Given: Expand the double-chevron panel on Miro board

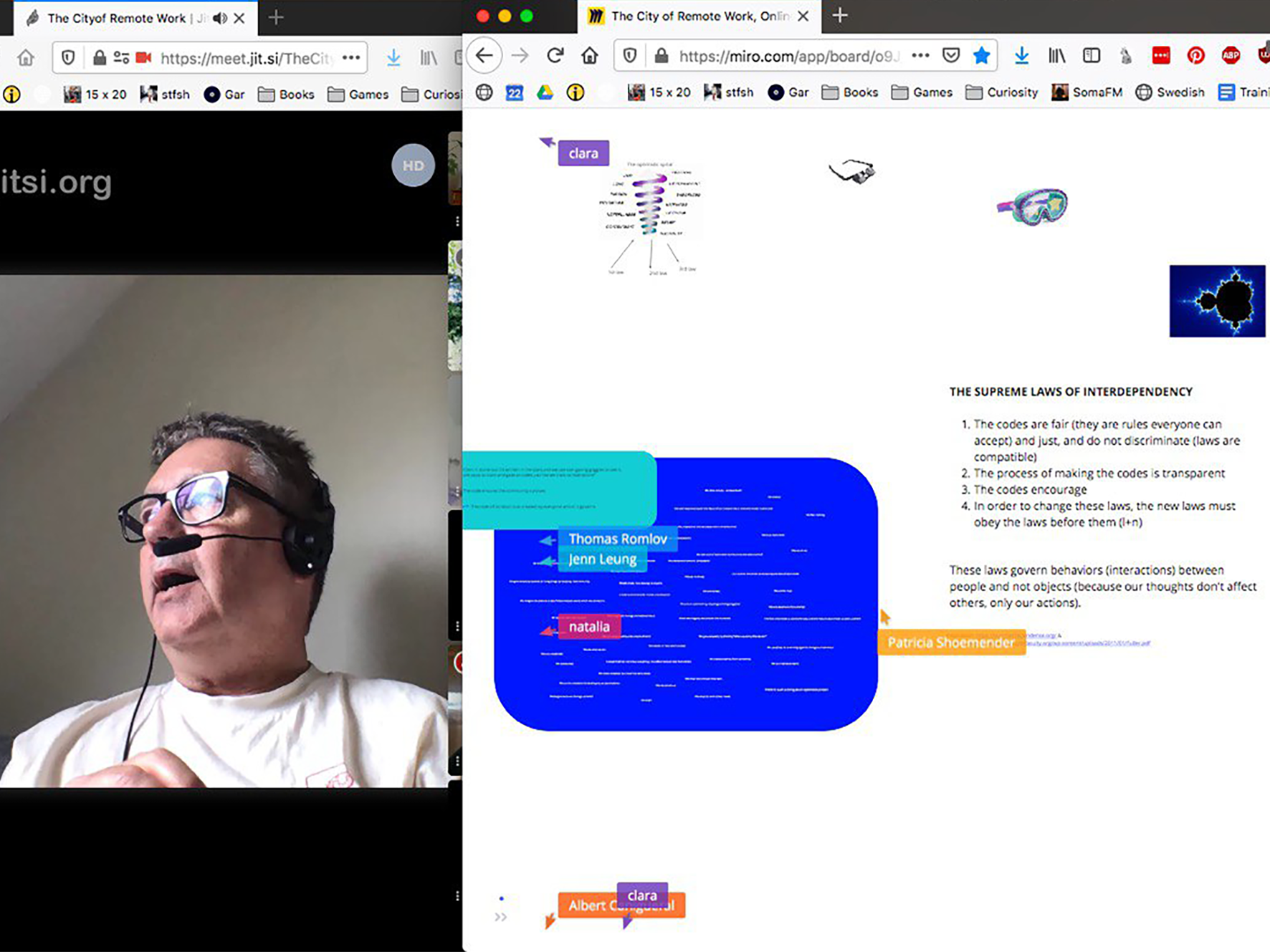Looking at the screenshot, I should [x=500, y=917].
